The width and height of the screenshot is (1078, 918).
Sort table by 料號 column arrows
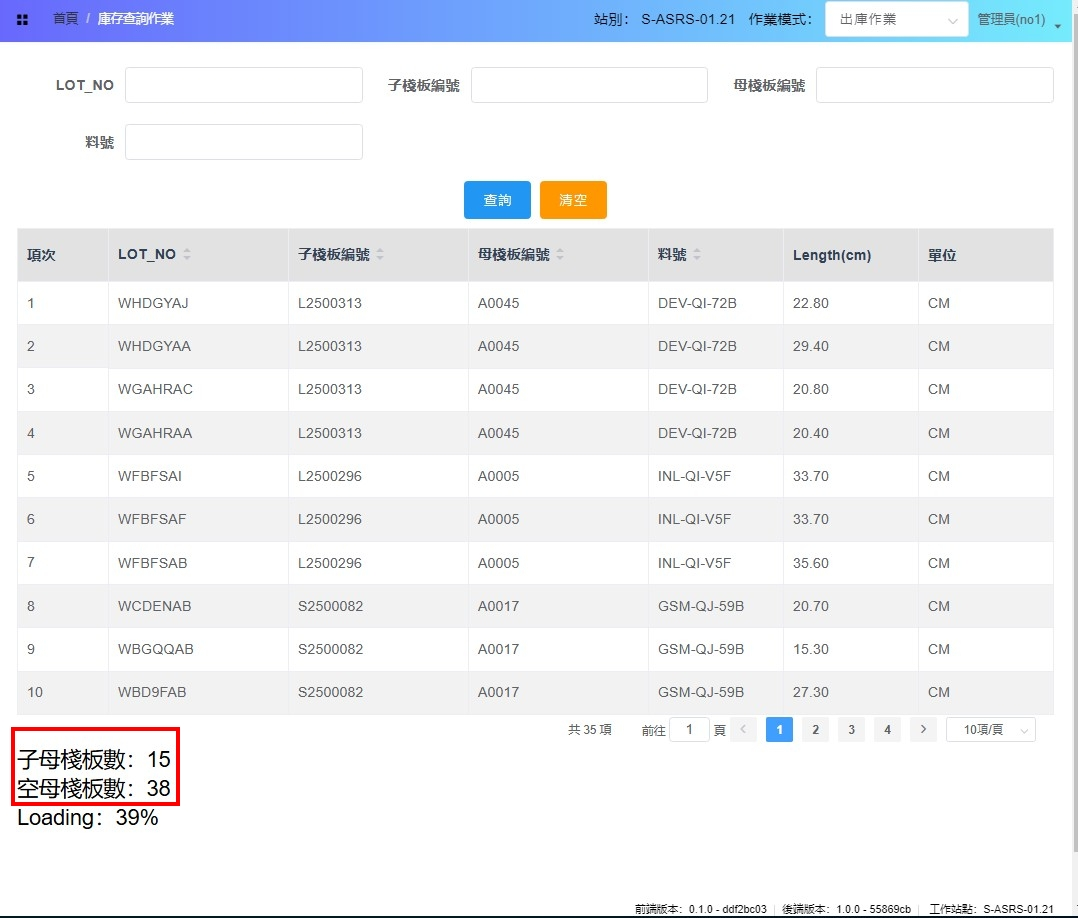click(x=697, y=254)
